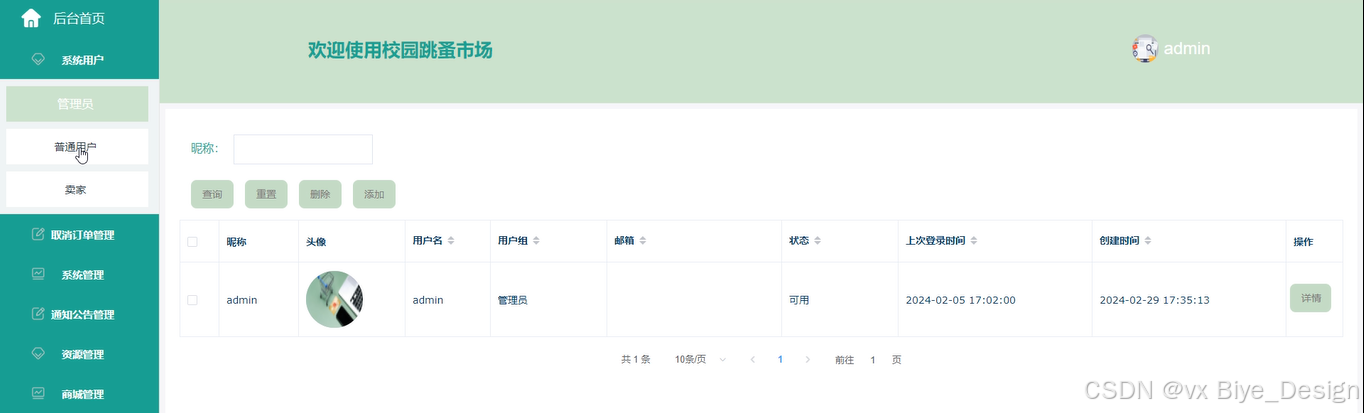Screen dimensions: 1364x413
Task: Open the 10条/页 page size dropdown
Action: tap(700, 359)
